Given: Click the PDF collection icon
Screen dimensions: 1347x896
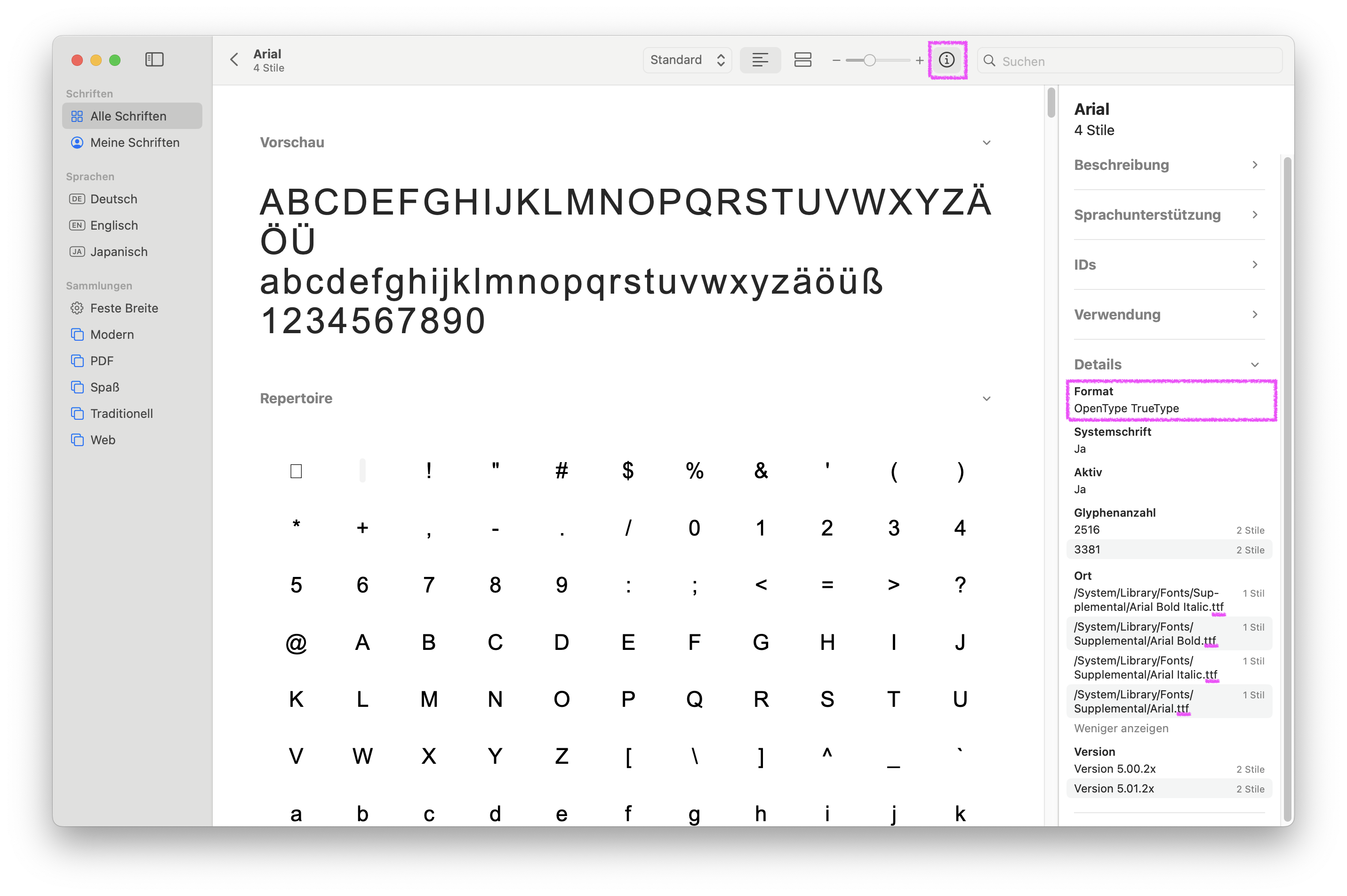Looking at the screenshot, I should [77, 360].
